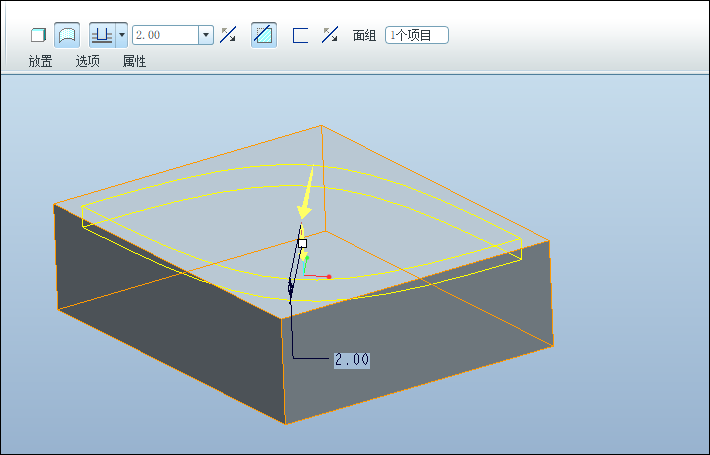Click the yellow direction arrow on model
This screenshot has width=710, height=455.
[306, 194]
